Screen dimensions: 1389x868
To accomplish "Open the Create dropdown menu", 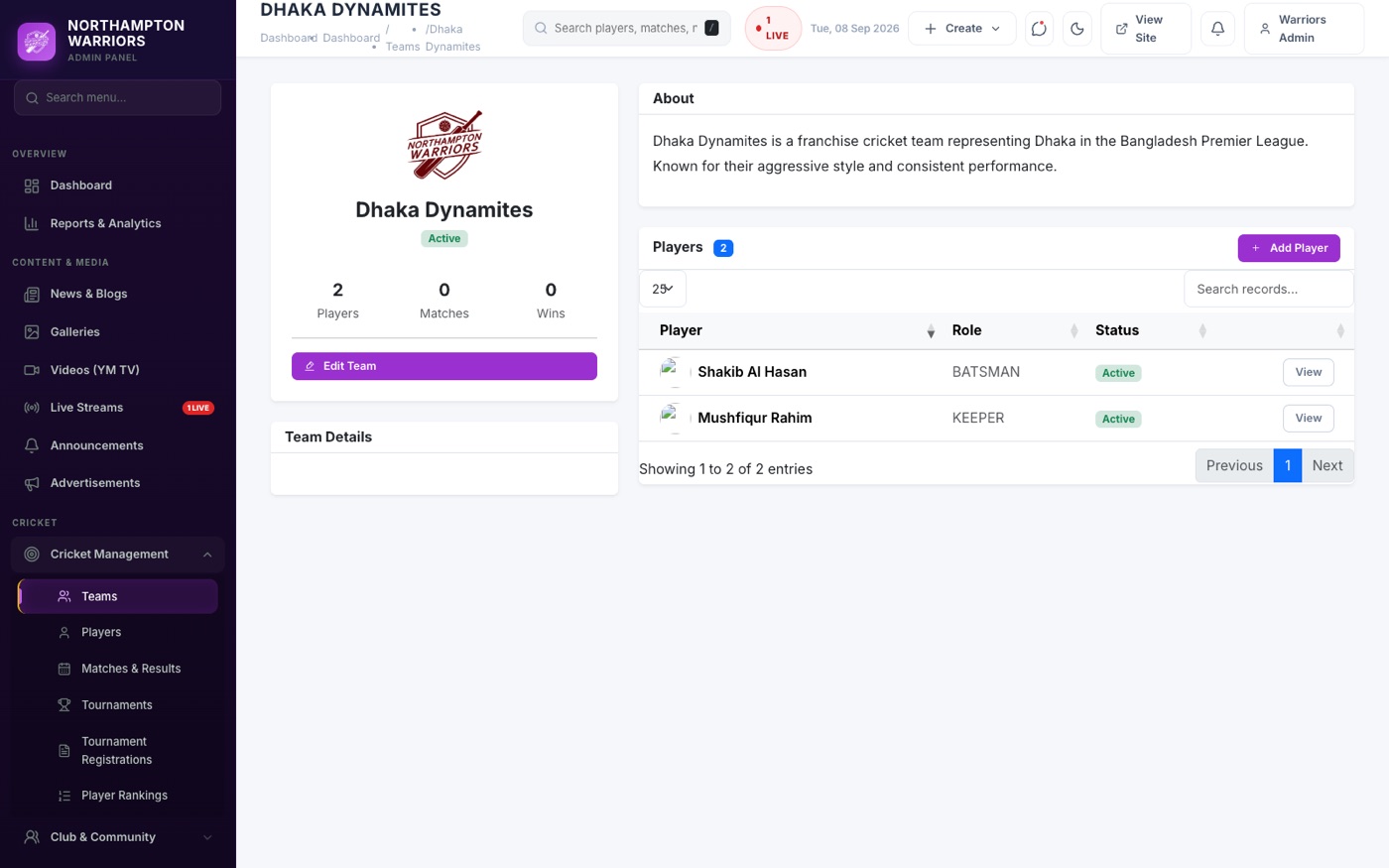I will [x=962, y=29].
